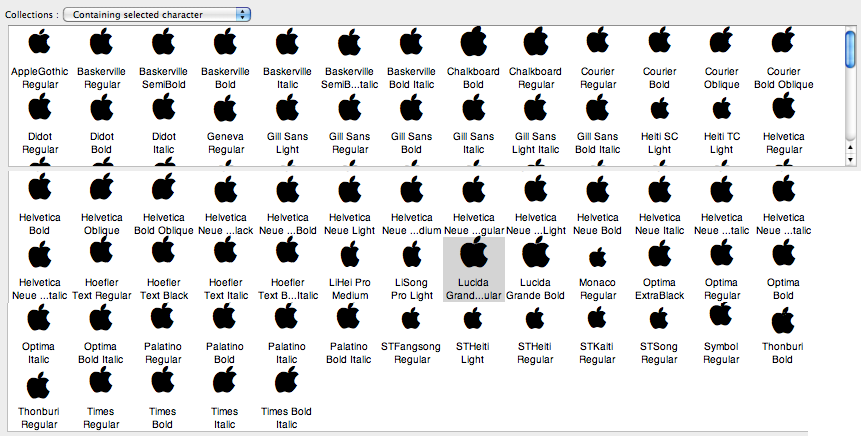This screenshot has height=436, width=861.
Task: Select the Palatino Bold Italic glyph
Action: coord(349,317)
